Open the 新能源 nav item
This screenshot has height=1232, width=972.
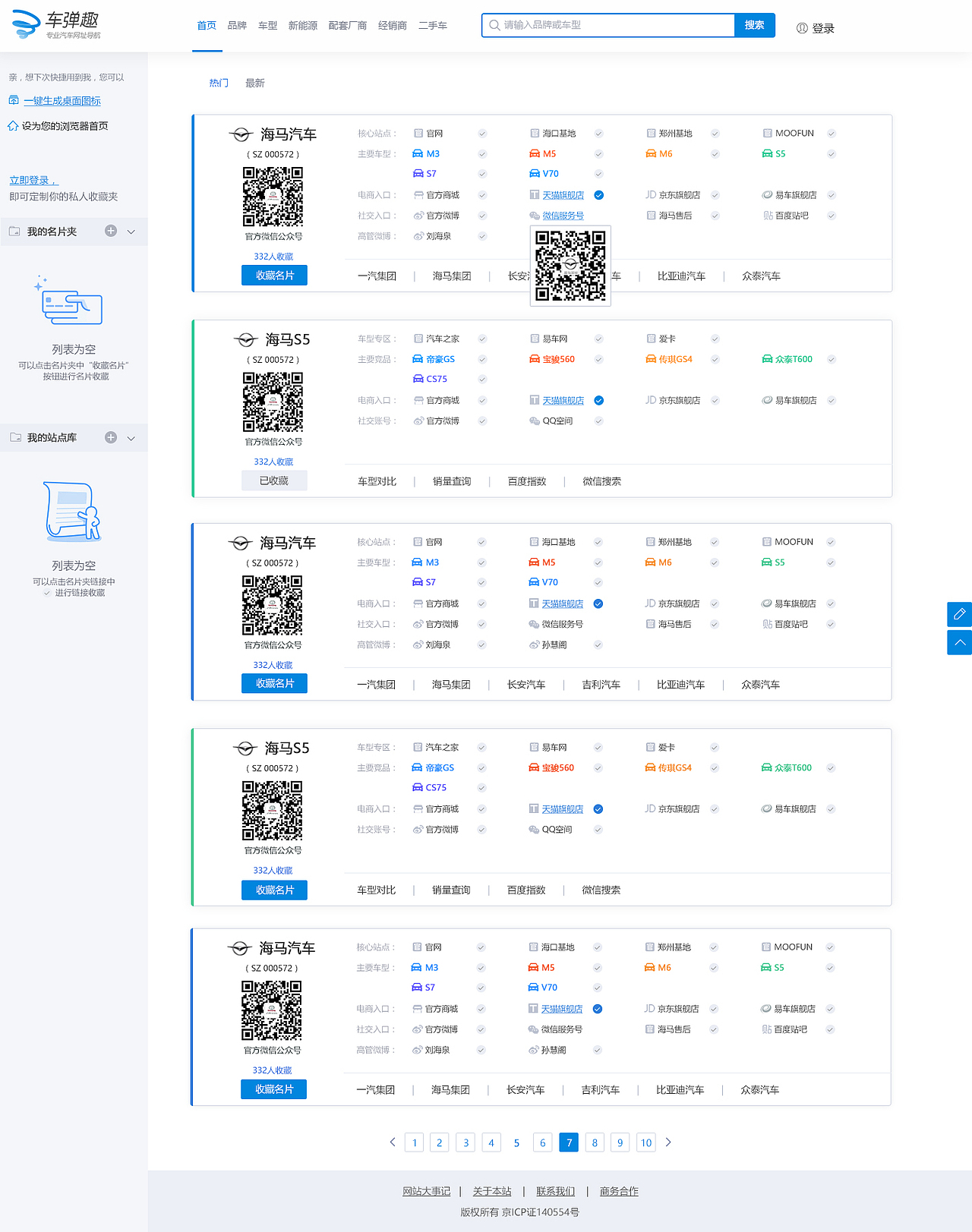[x=303, y=26]
